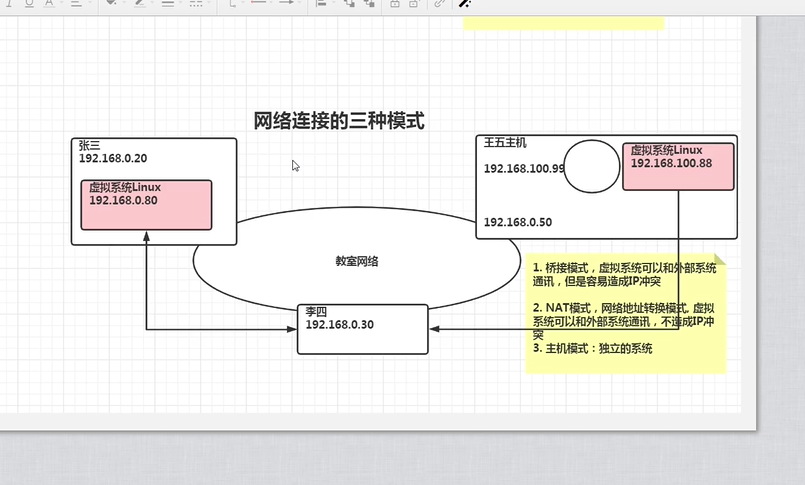Open the line width tool
805x485 pixels.
click(x=167, y=3)
